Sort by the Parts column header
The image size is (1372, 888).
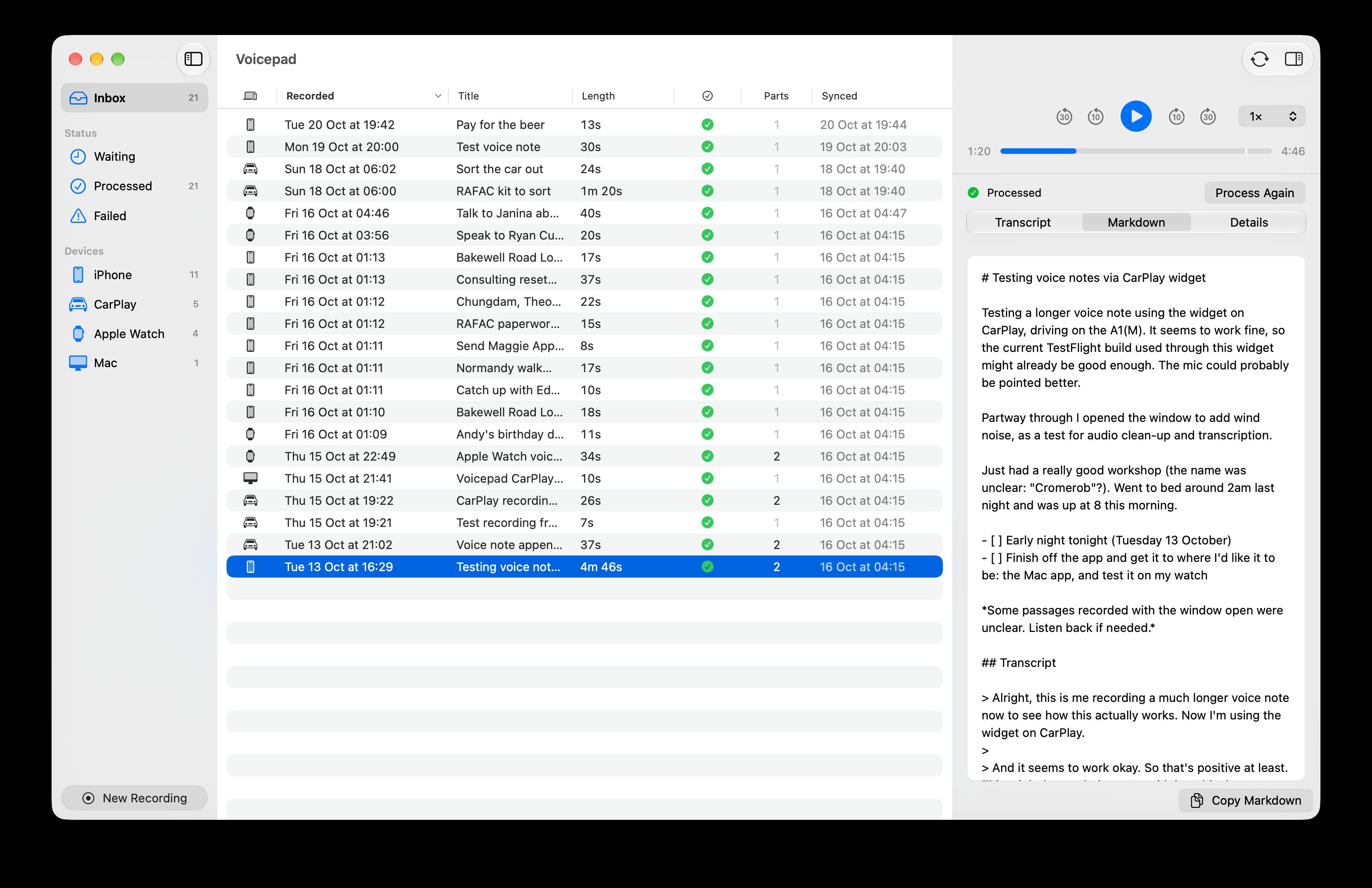coord(776,96)
